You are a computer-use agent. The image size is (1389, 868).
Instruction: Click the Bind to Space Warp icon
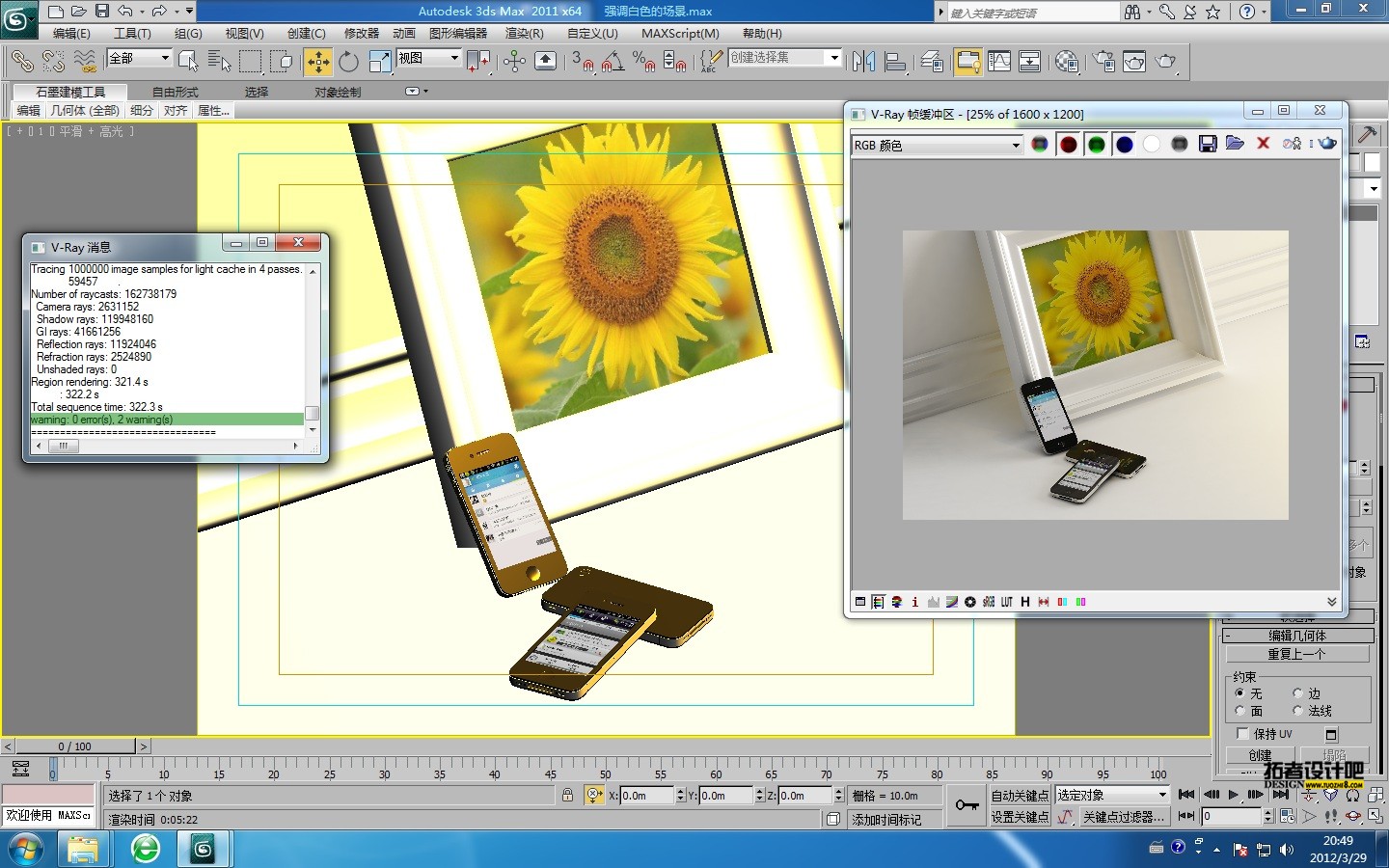point(85,61)
